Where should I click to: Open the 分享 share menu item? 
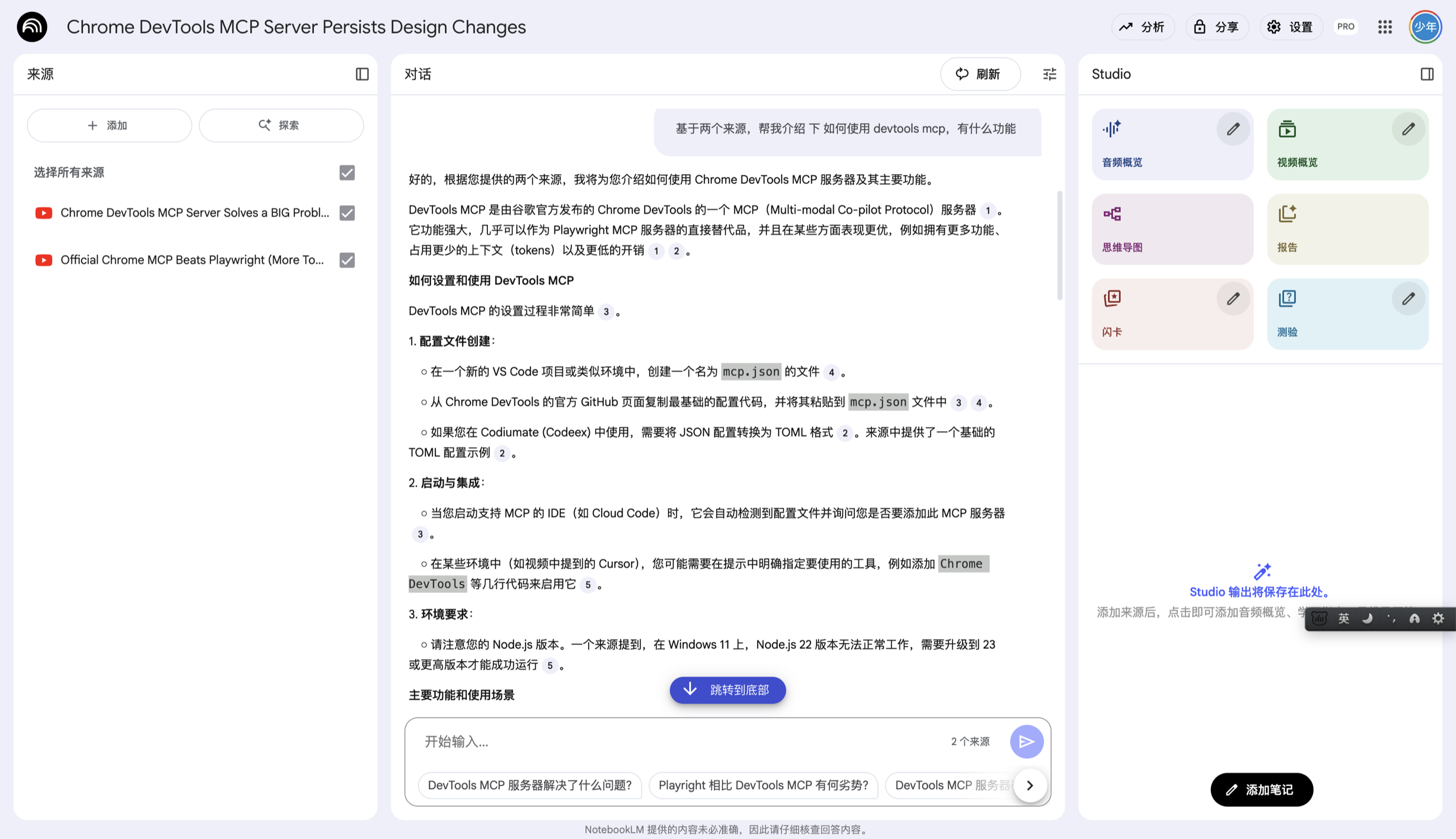[1217, 27]
